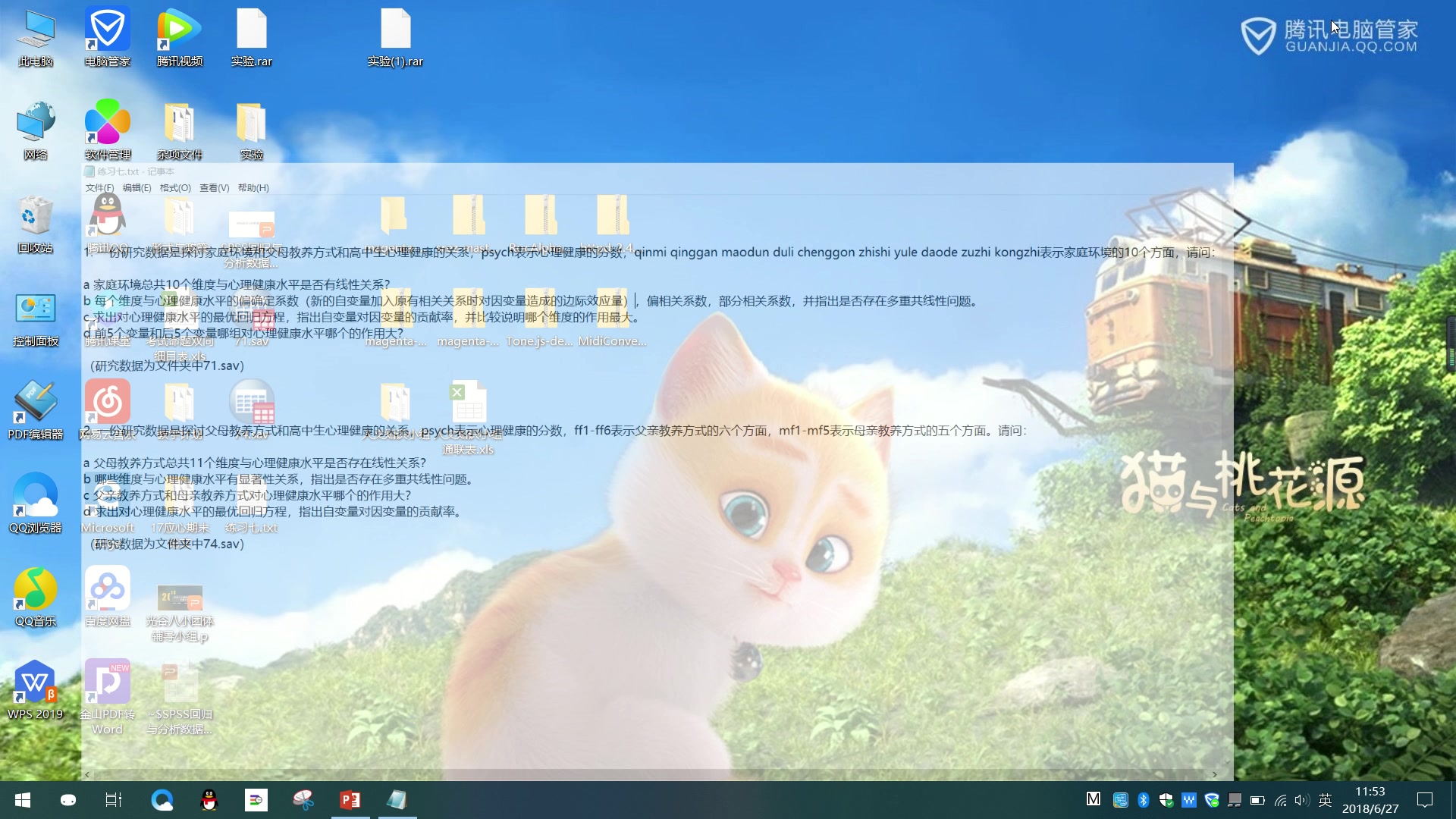Click the line starting 'd 前5个变量和后5个变量'

[243, 333]
